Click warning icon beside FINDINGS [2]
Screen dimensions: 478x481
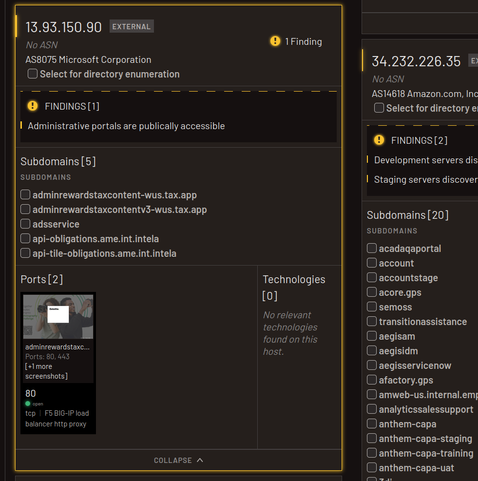tap(379, 140)
